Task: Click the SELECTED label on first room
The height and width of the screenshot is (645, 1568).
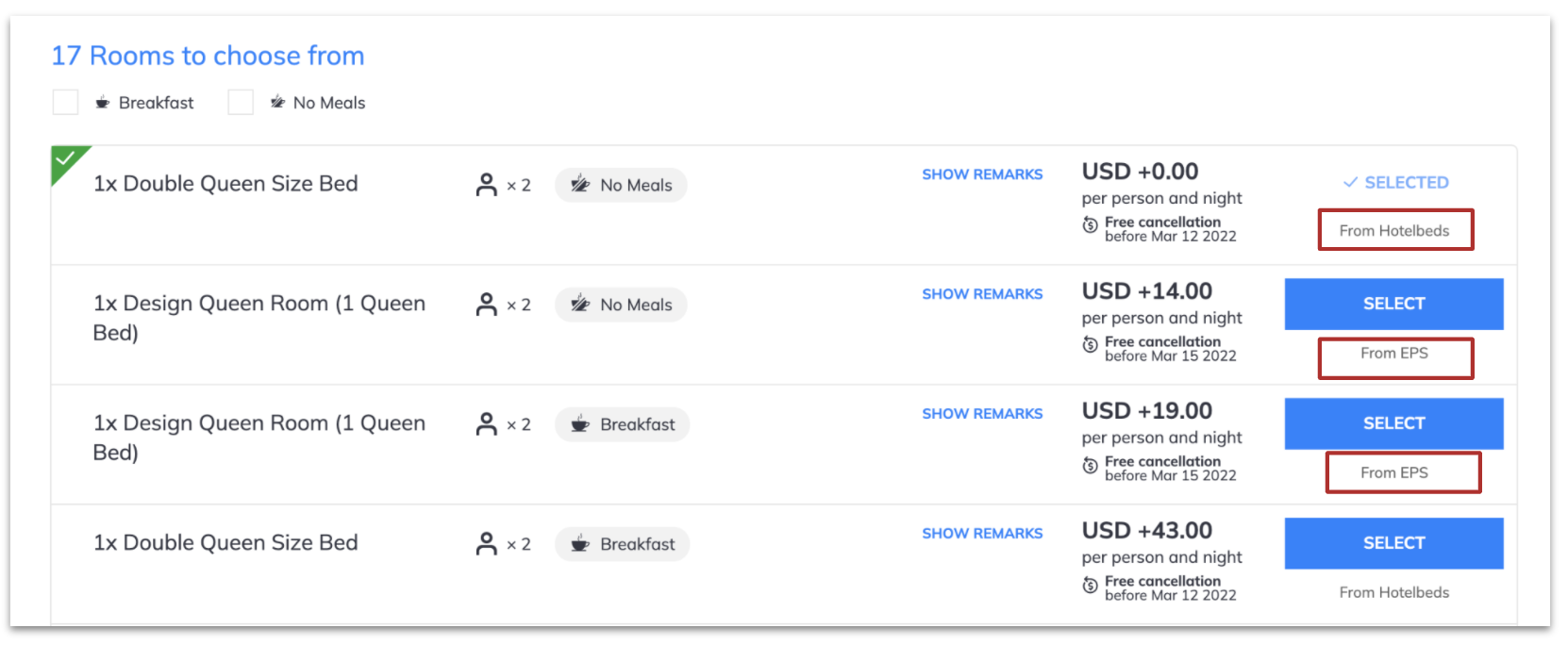Action: 1395,183
